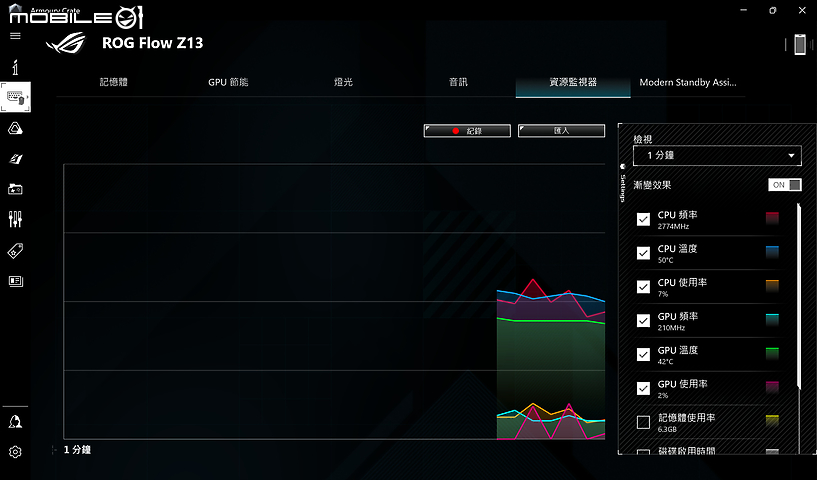Open the 檢視 1 分鐘 dropdown
817x480 pixels.
pos(717,155)
